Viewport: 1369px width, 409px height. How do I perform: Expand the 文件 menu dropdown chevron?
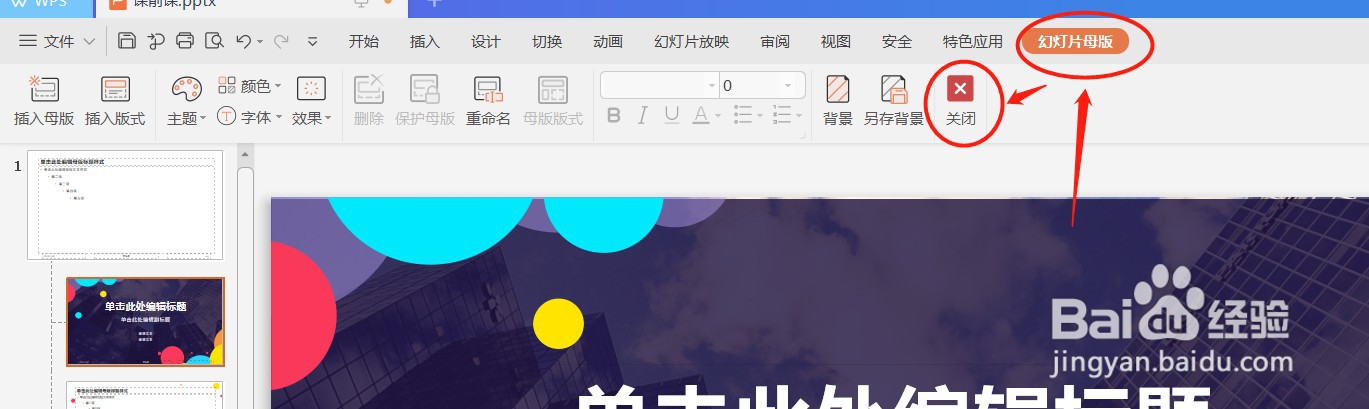[89, 42]
